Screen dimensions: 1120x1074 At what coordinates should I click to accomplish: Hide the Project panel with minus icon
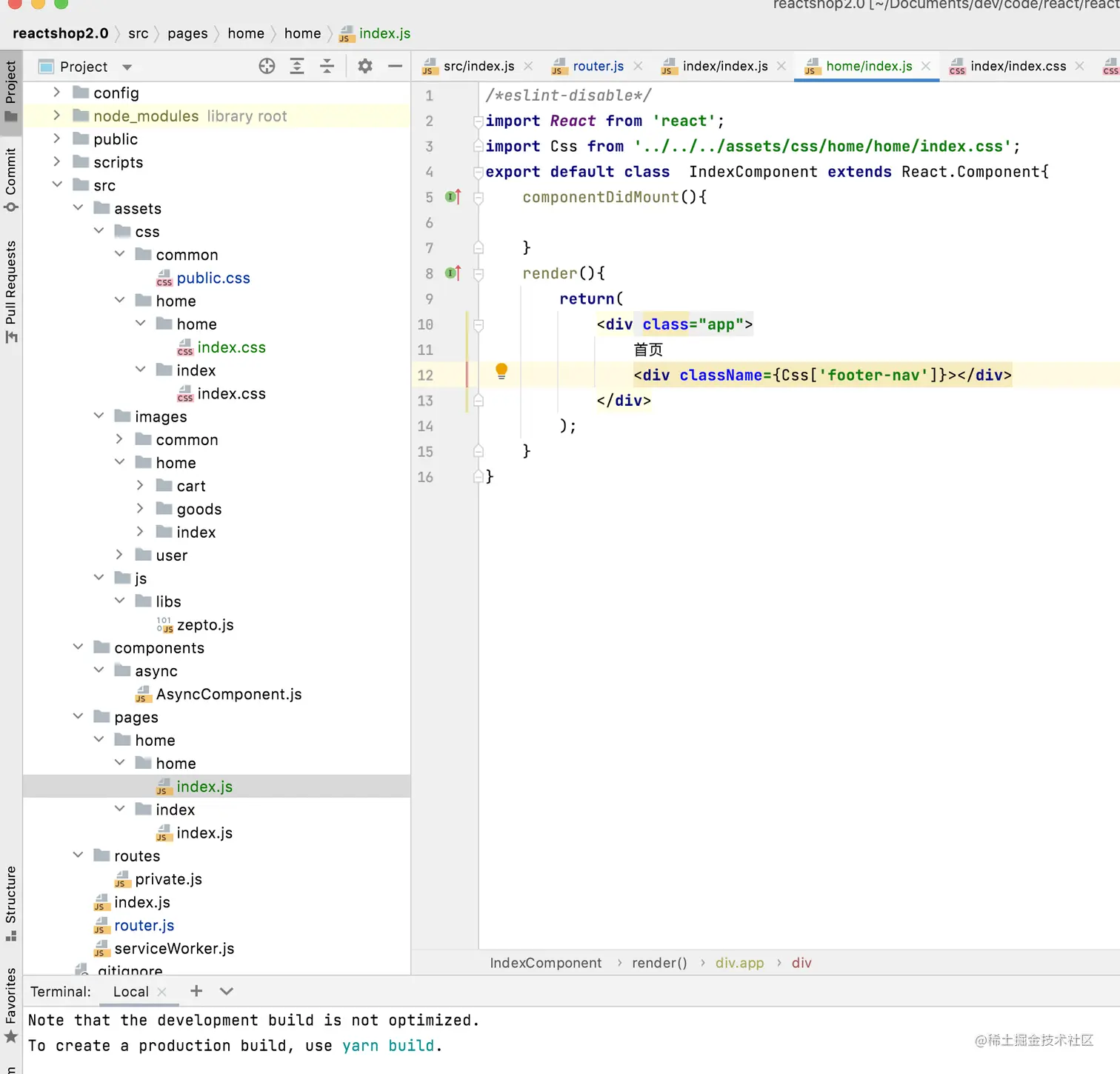tap(395, 67)
